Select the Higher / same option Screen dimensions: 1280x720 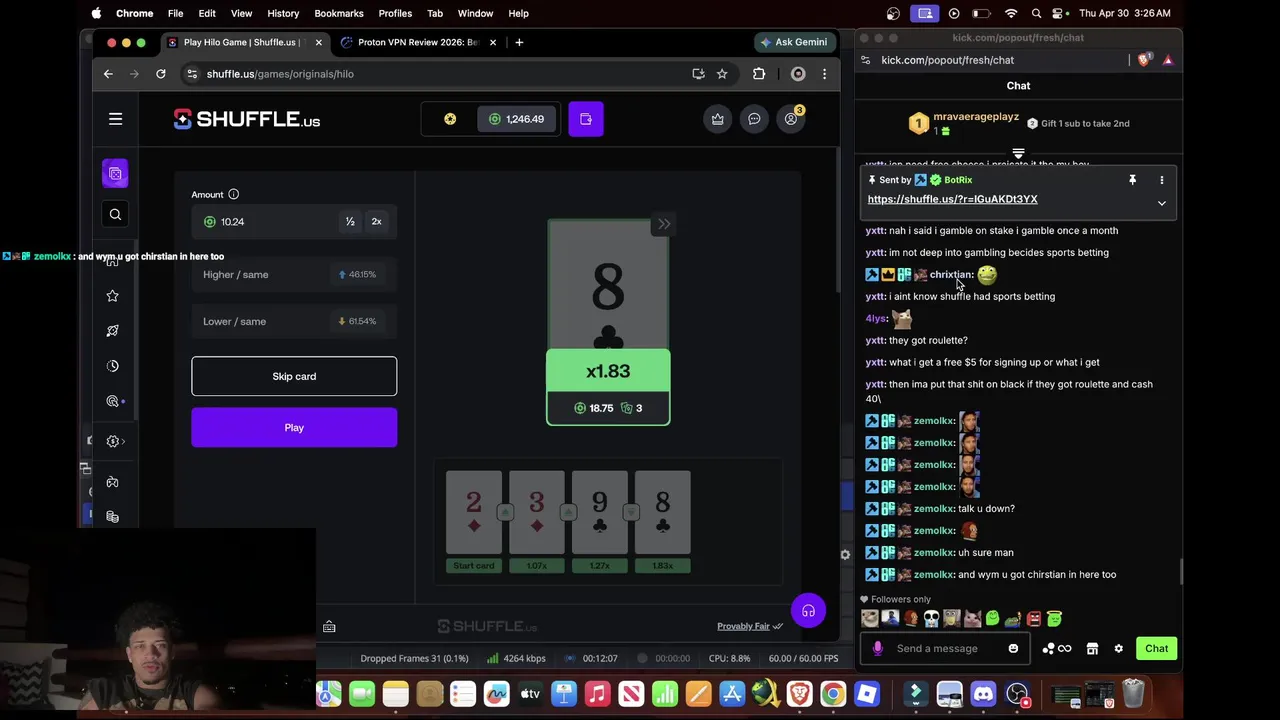click(294, 274)
